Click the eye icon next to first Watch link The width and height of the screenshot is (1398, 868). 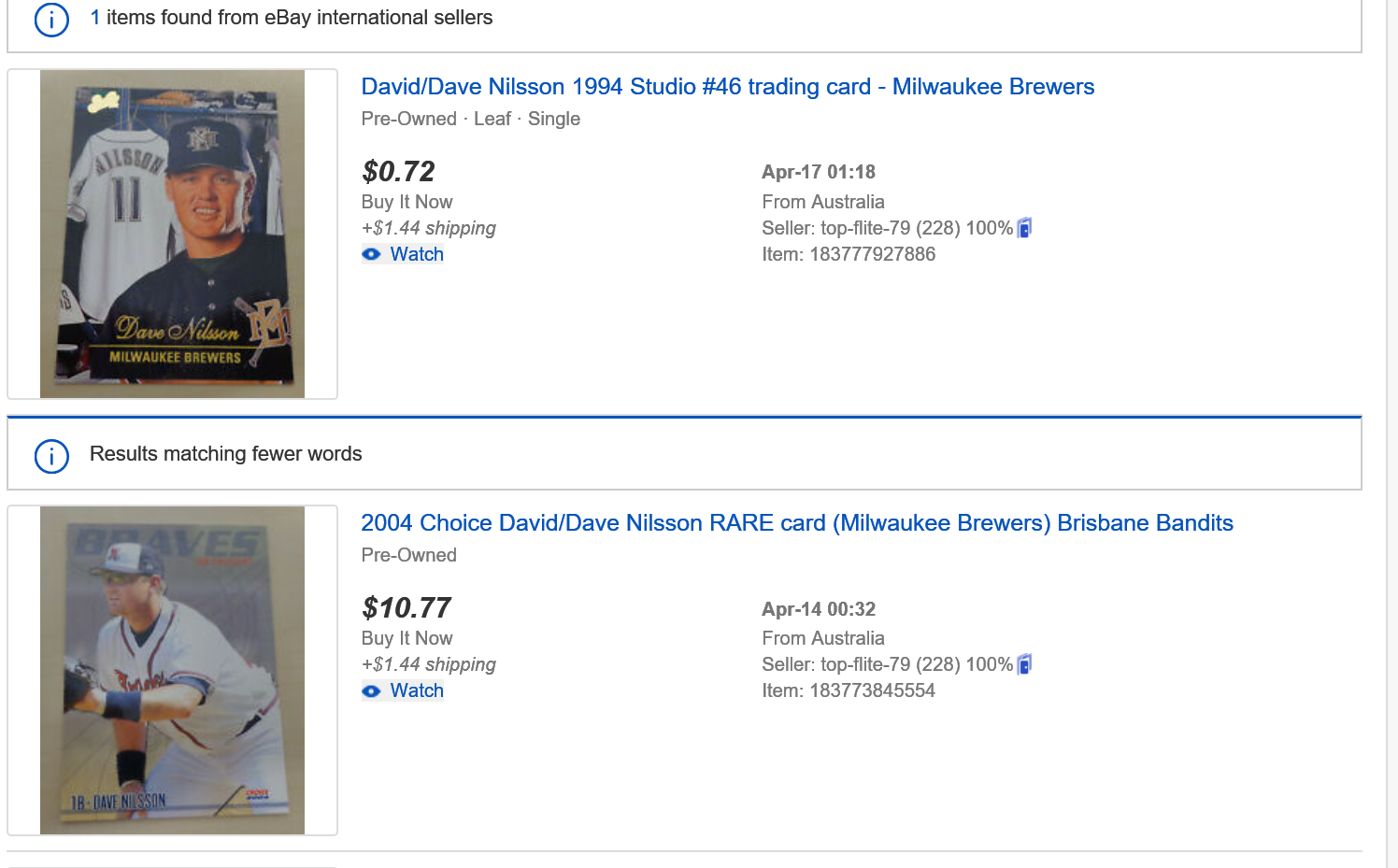pos(372,253)
